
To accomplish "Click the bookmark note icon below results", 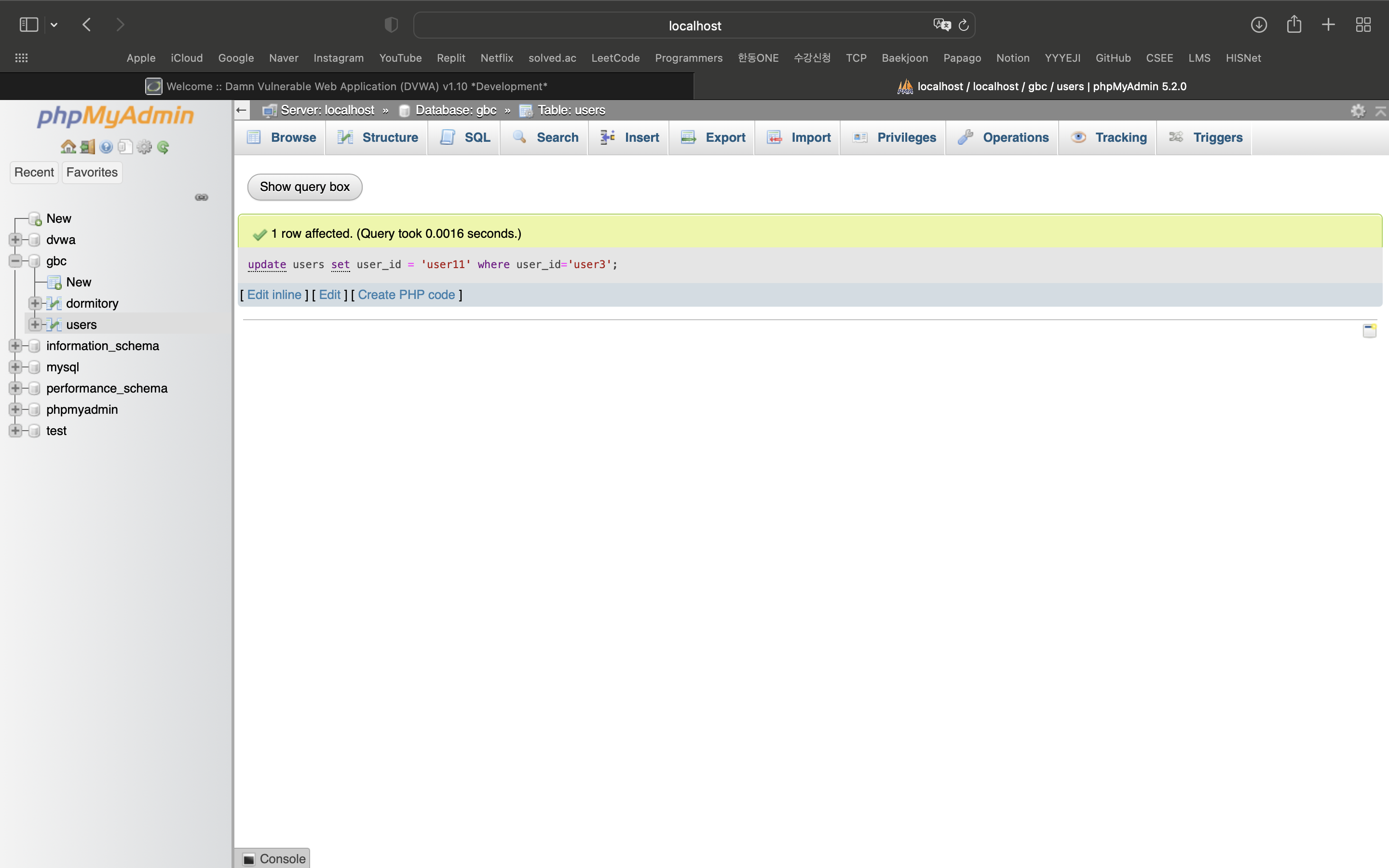I will pyautogui.click(x=1370, y=331).
